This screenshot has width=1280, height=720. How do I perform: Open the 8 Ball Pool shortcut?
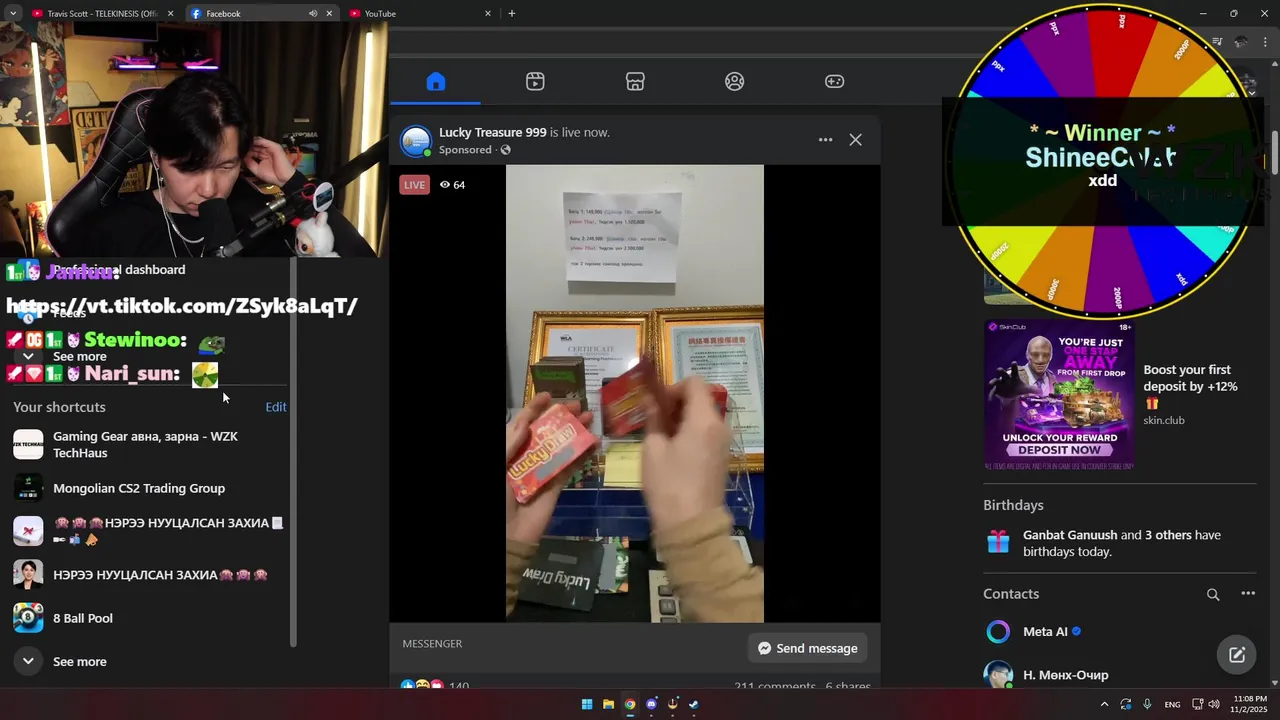(x=150, y=618)
